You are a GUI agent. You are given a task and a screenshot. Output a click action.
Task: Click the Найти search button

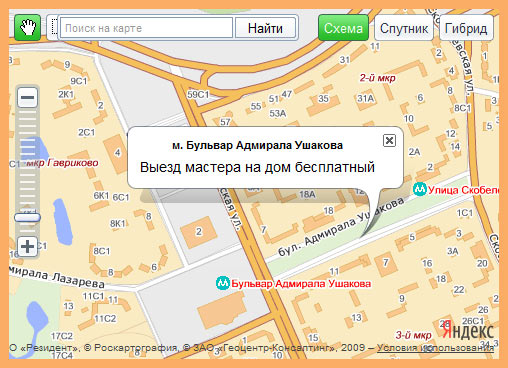pyautogui.click(x=265, y=28)
